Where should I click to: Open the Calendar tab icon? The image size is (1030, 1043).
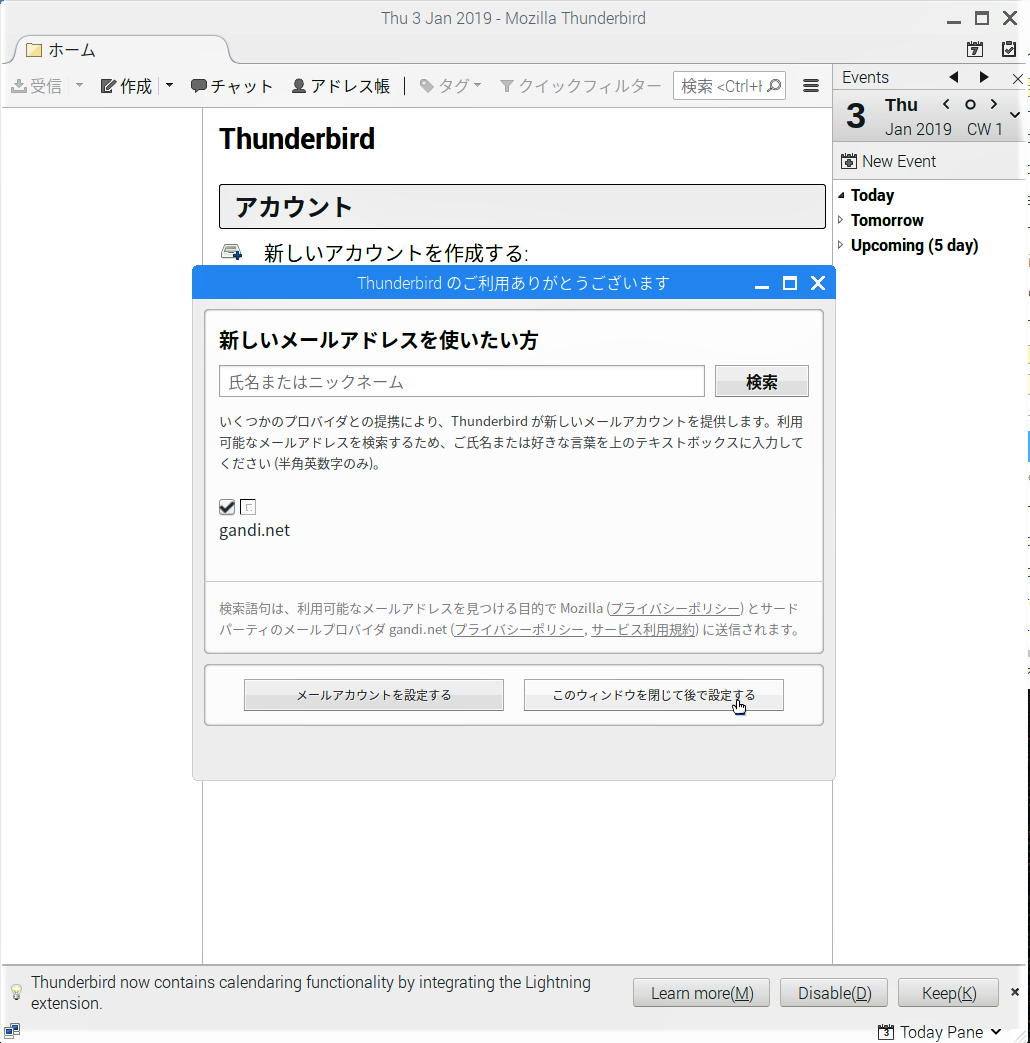[975, 49]
